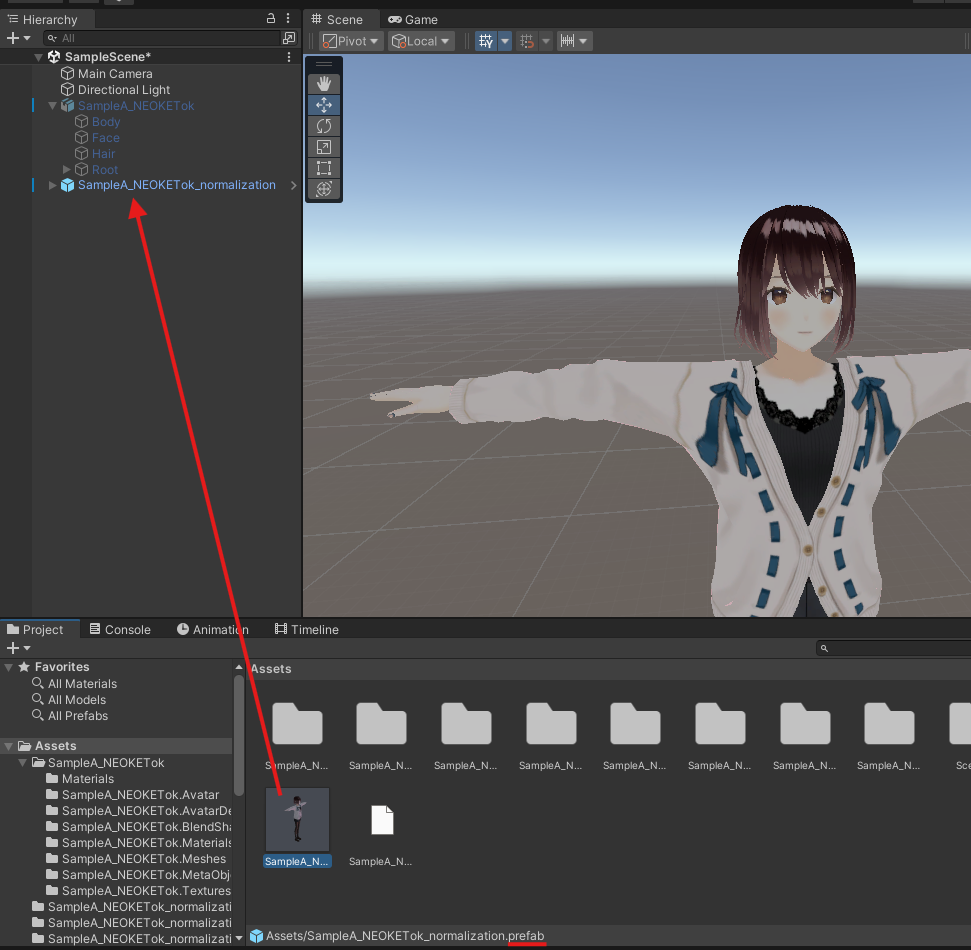This screenshot has height=950, width=971.
Task: Collapse the SampleA_NEOKETok folder in Assets
Action: 20,762
